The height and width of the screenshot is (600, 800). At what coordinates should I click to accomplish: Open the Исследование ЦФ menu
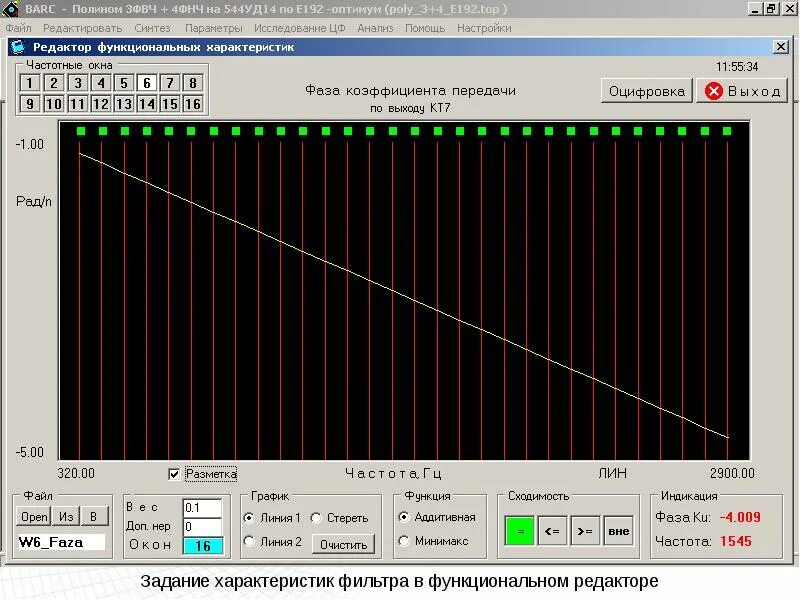click(x=299, y=28)
